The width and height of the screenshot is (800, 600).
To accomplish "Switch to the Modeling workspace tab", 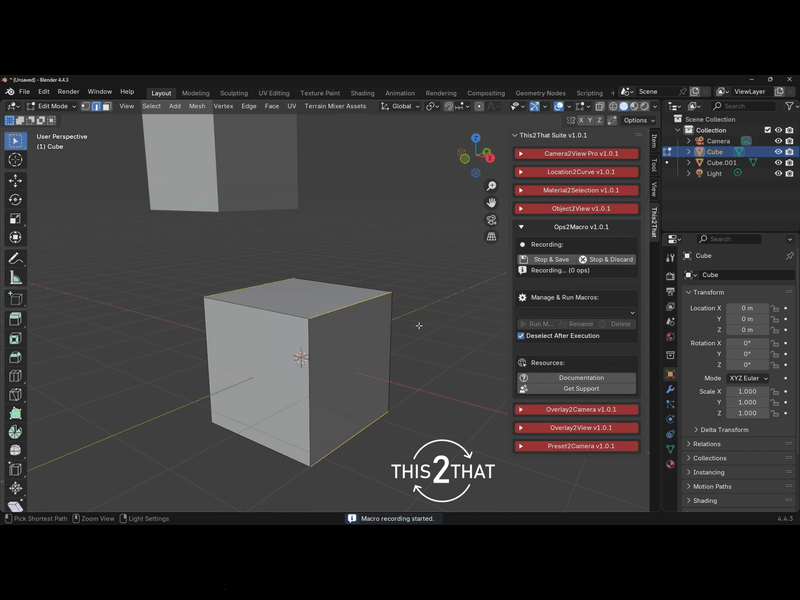I will coord(195,93).
